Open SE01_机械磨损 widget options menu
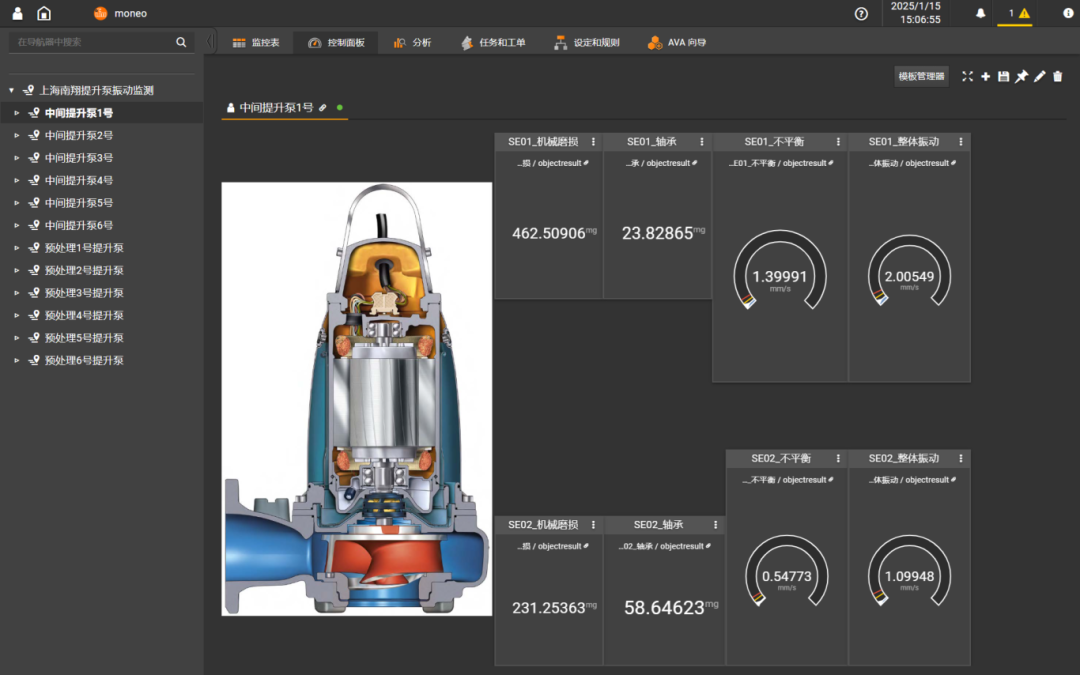This screenshot has width=1080, height=675. tap(593, 142)
